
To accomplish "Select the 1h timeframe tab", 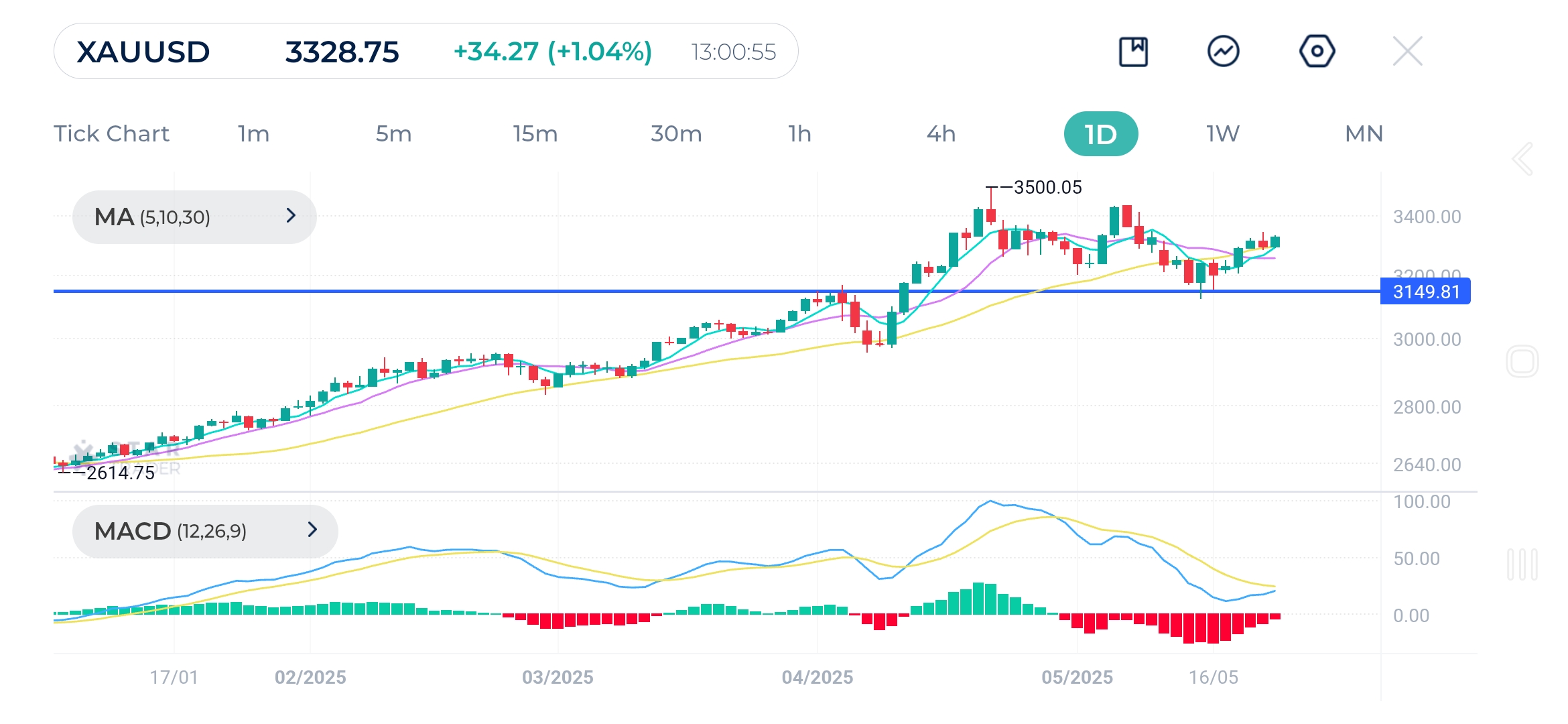I will tap(799, 133).
